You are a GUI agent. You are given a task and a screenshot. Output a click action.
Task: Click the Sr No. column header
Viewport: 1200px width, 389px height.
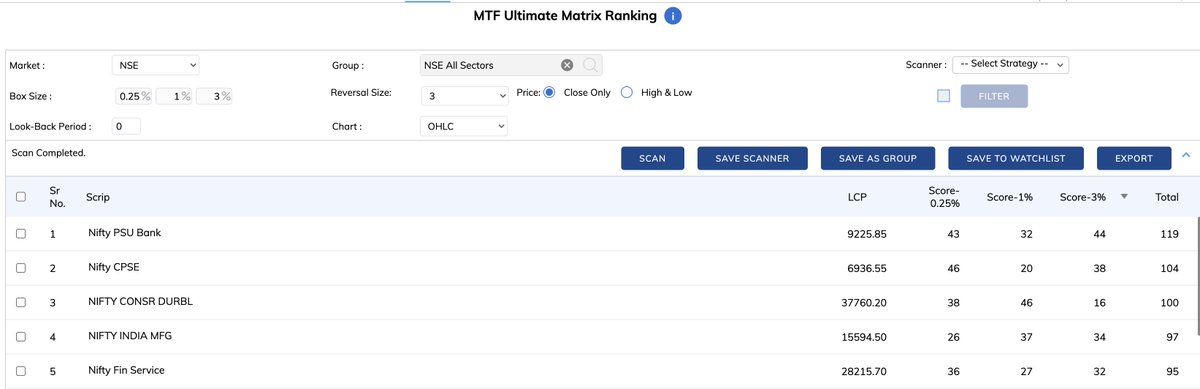tap(57, 197)
